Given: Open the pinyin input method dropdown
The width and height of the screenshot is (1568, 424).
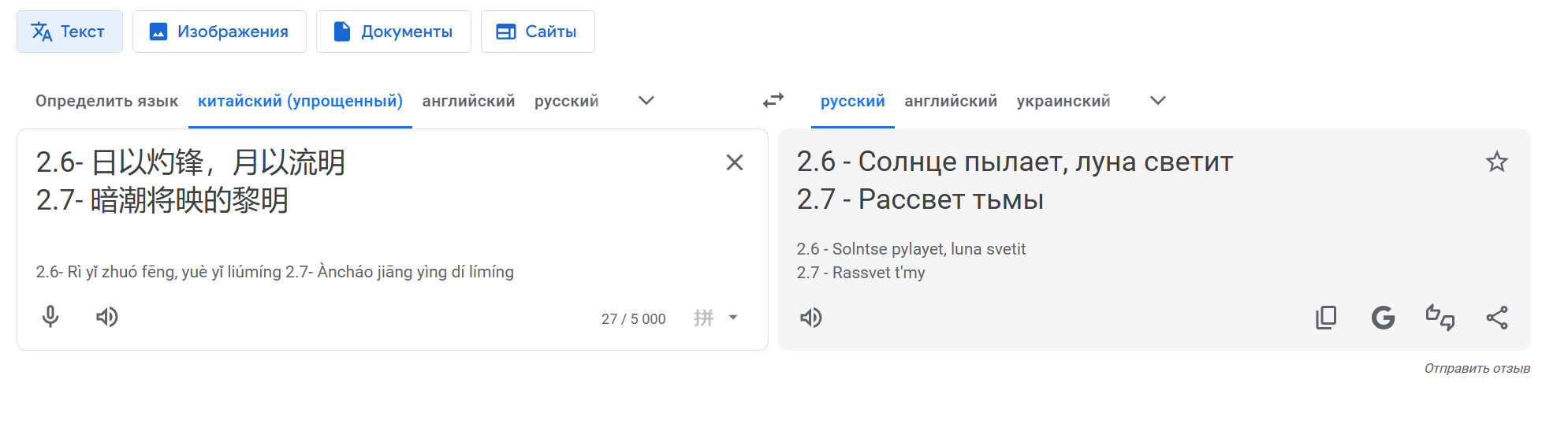Looking at the screenshot, I should tap(732, 318).
